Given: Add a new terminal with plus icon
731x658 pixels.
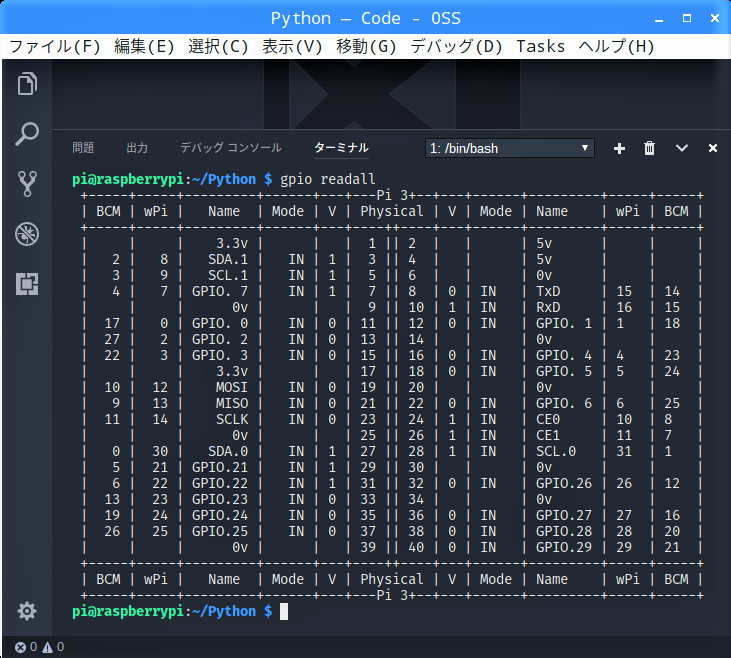Looking at the screenshot, I should (x=619, y=148).
